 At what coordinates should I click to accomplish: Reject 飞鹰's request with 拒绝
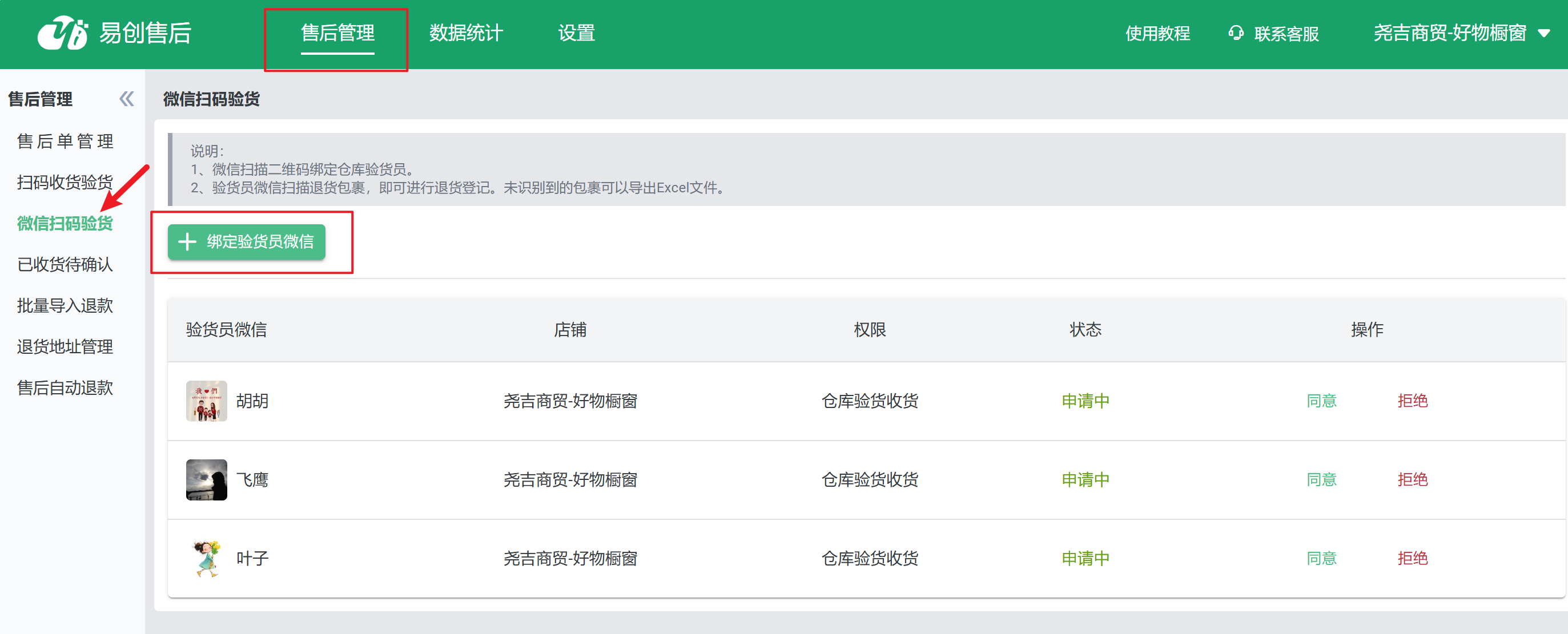point(1412,479)
